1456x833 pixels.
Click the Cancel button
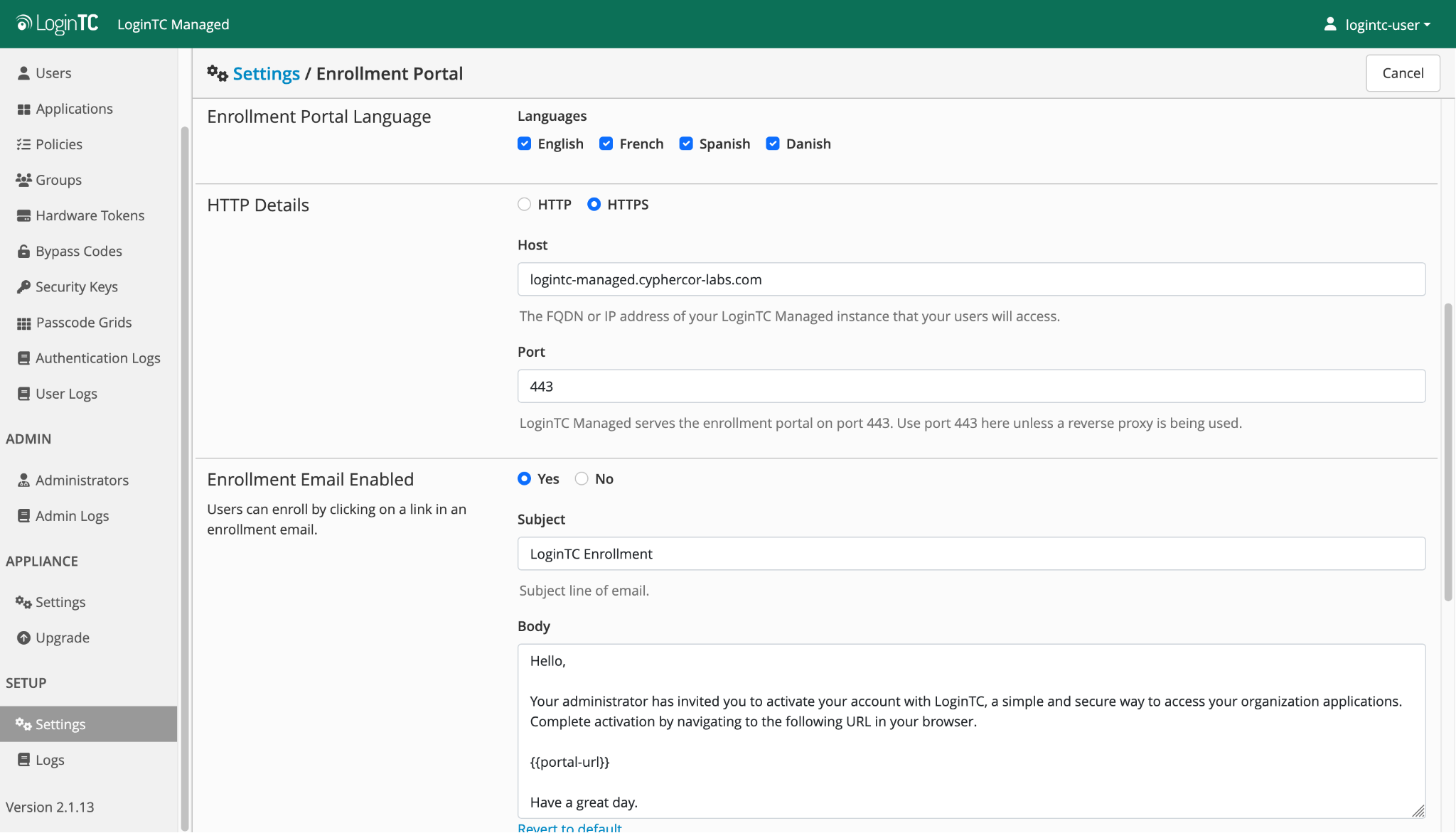[x=1403, y=73]
